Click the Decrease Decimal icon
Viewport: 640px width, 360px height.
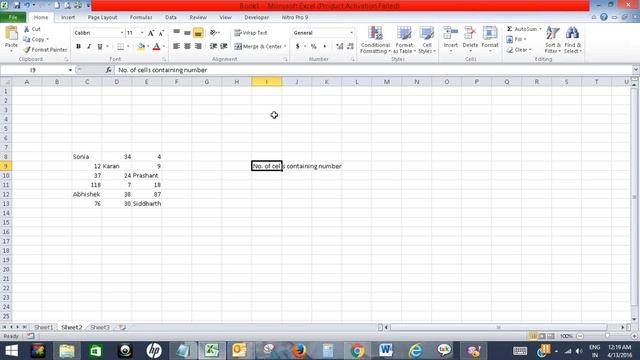tap(350, 47)
